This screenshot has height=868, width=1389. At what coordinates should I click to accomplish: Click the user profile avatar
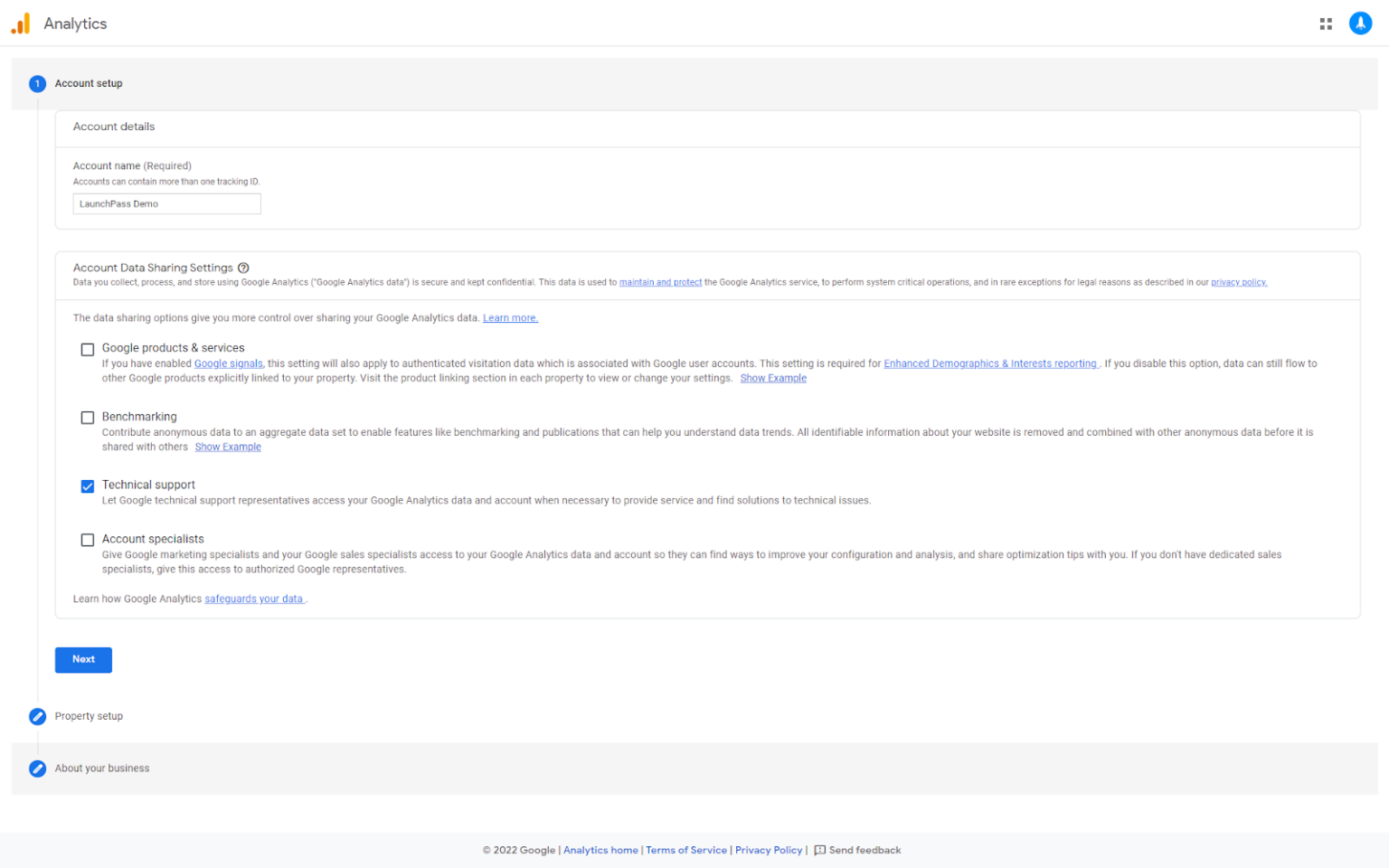(1360, 23)
